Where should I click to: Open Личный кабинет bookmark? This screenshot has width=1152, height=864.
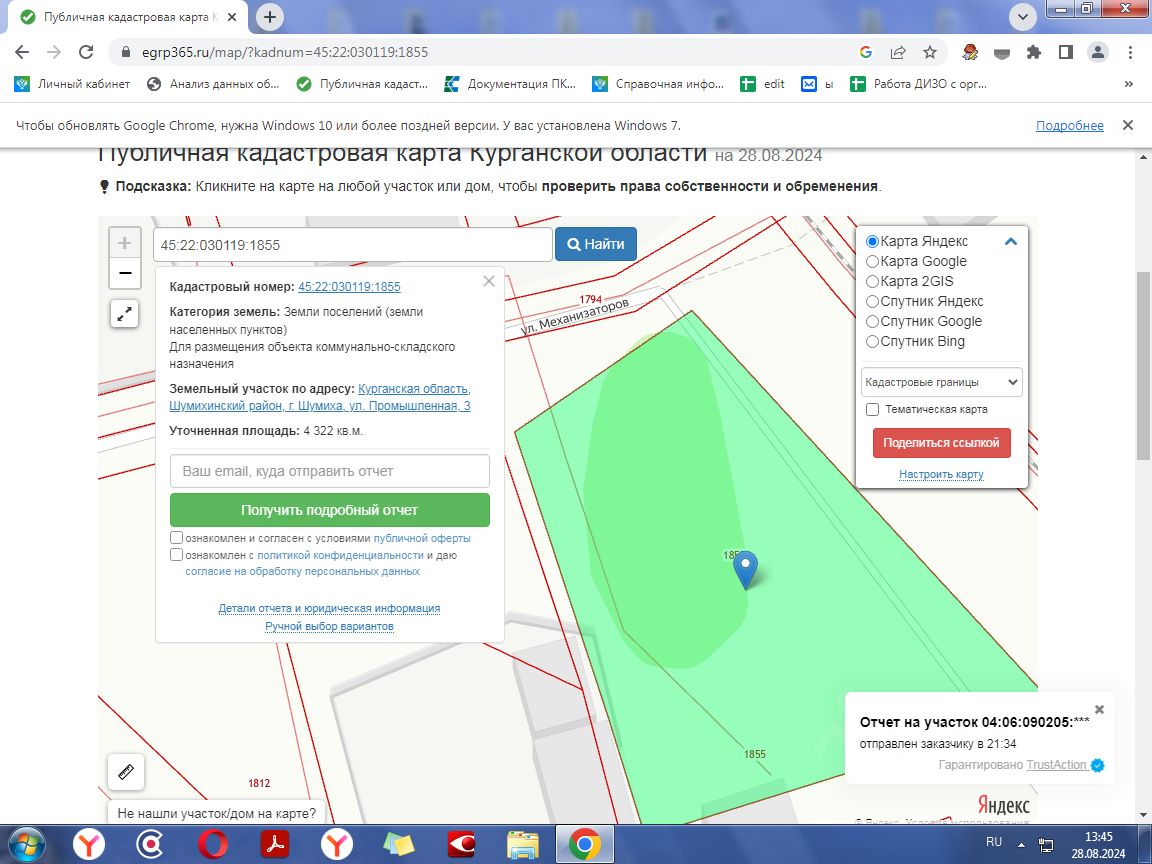pyautogui.click(x=72, y=84)
